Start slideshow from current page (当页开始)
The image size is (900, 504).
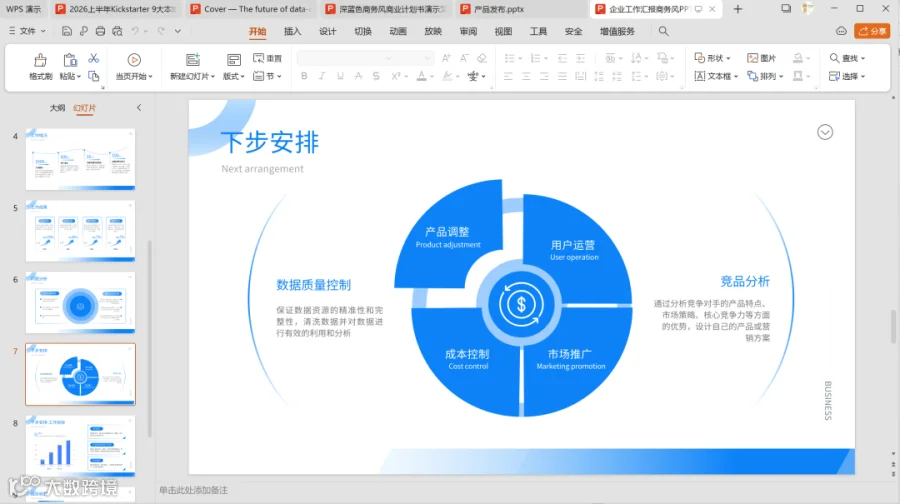(134, 67)
